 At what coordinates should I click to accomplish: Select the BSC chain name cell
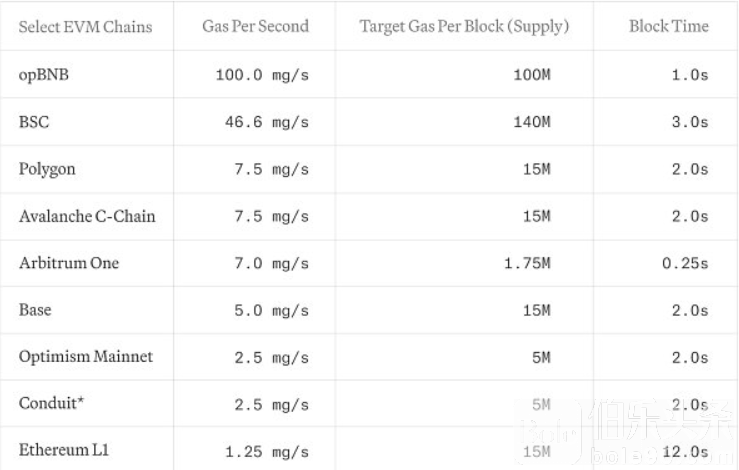tap(34, 122)
